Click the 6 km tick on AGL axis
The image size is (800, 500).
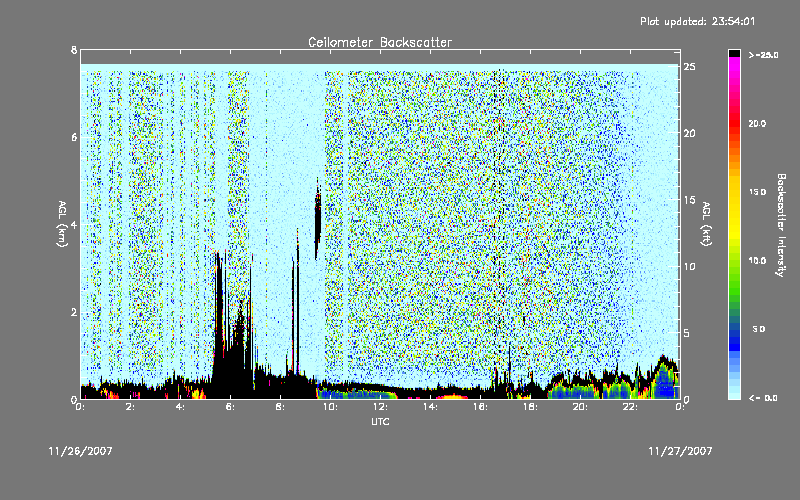pos(74,137)
